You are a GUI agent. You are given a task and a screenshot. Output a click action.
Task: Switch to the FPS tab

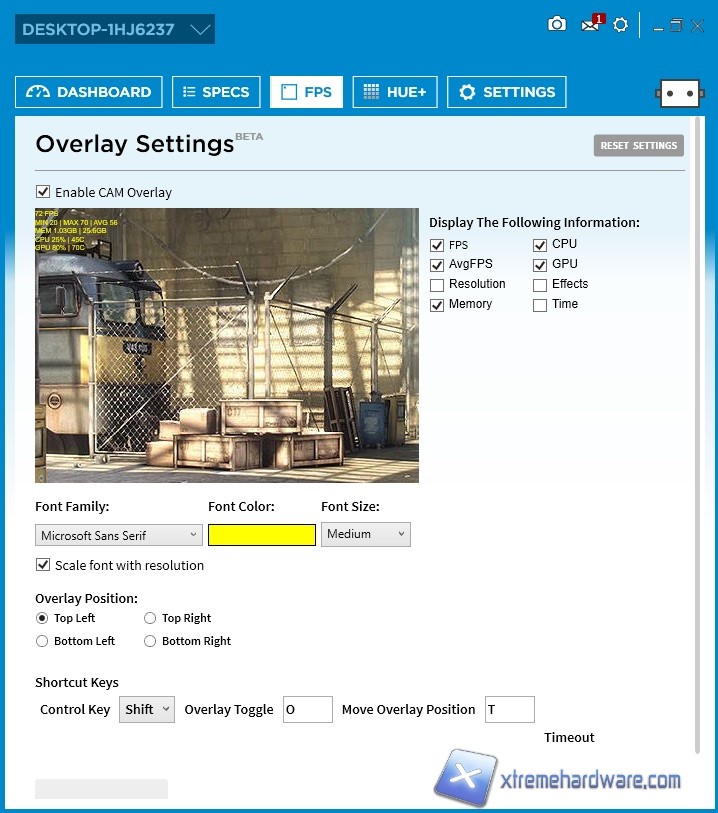[x=306, y=92]
